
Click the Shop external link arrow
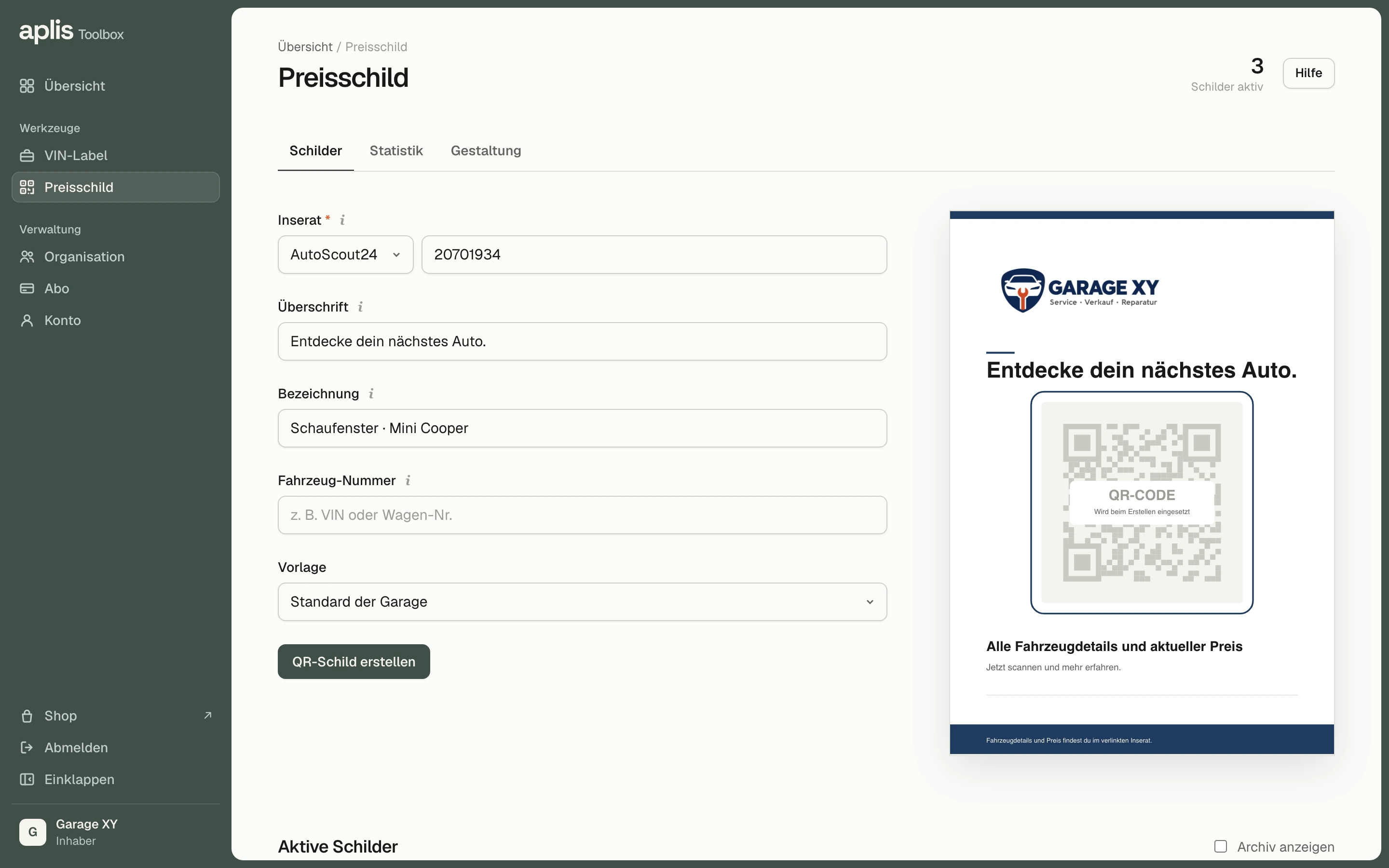(x=208, y=715)
